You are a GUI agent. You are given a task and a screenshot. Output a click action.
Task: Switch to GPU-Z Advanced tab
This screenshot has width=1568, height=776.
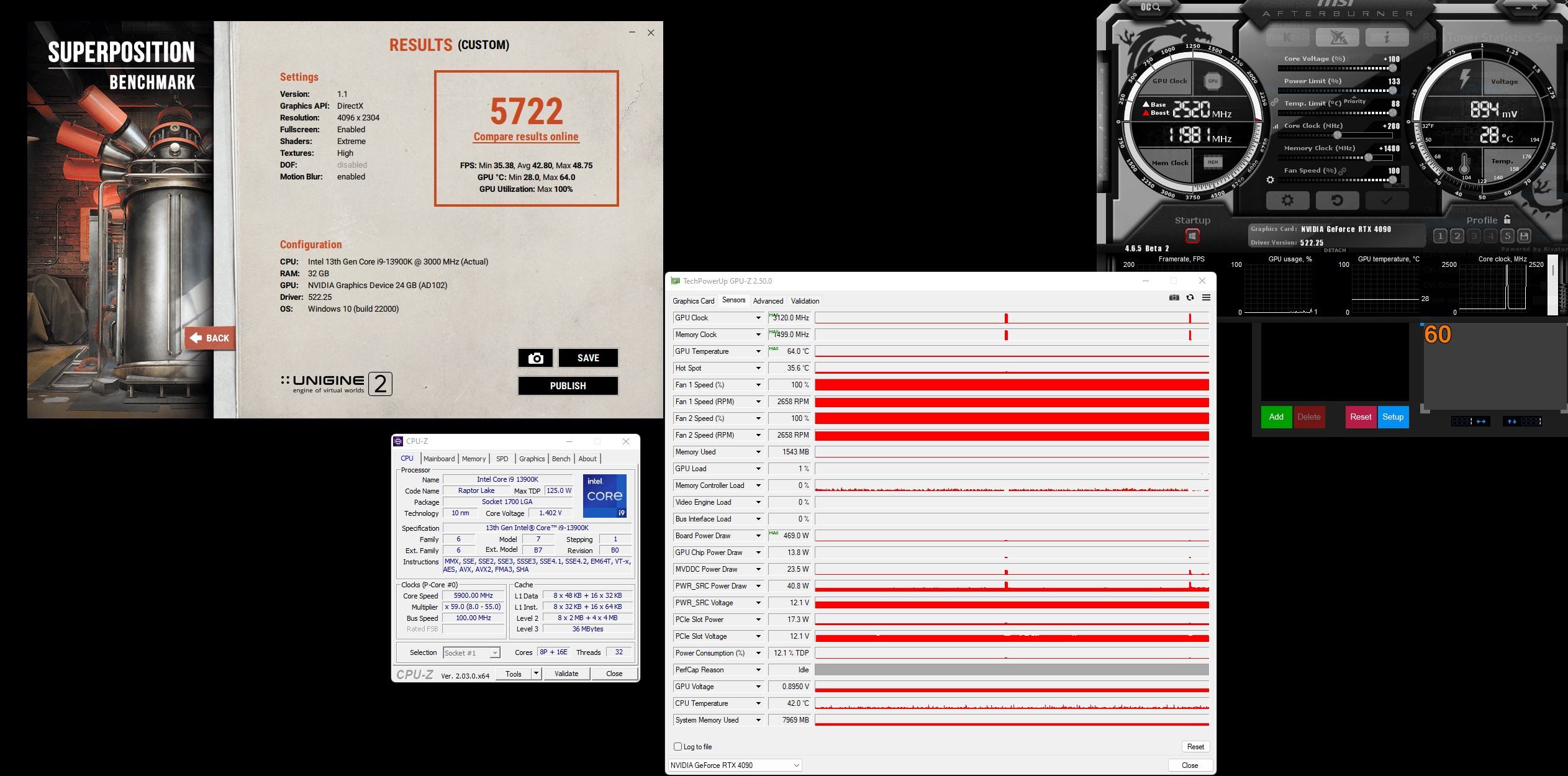point(768,301)
